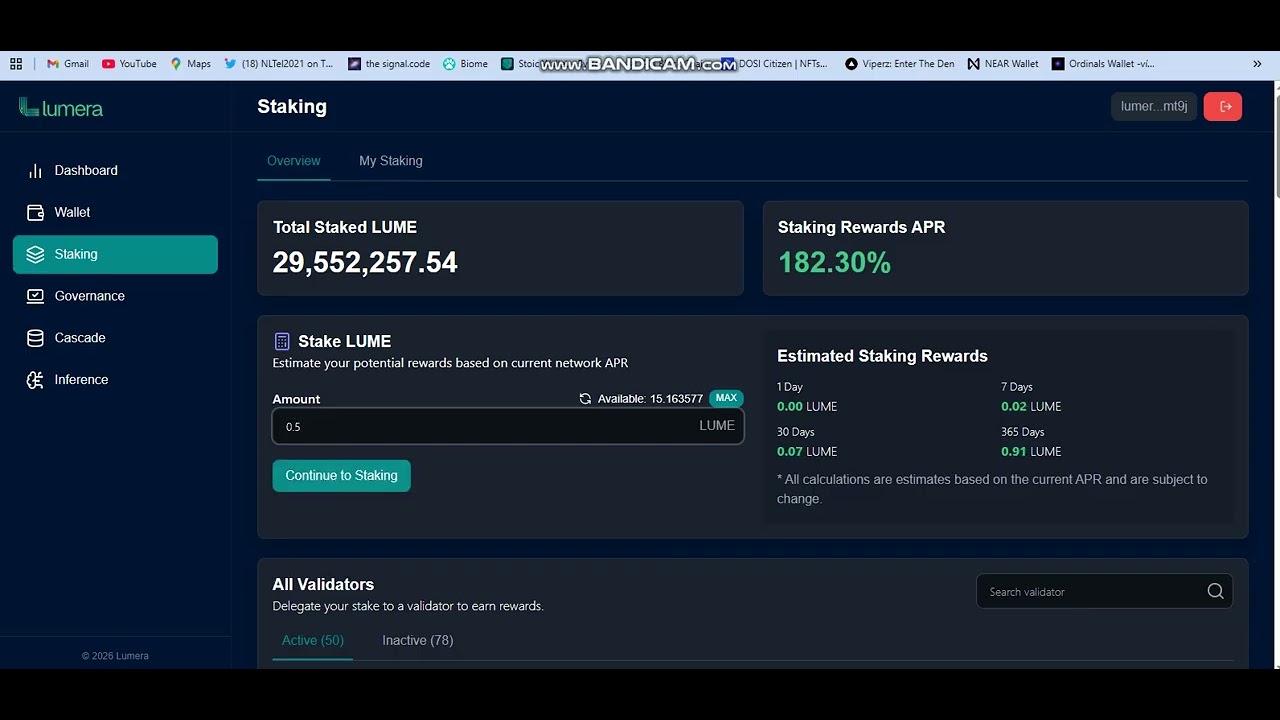Open the NLTel2021 Twitter bookmark
This screenshot has width=1280, height=720.
(279, 63)
